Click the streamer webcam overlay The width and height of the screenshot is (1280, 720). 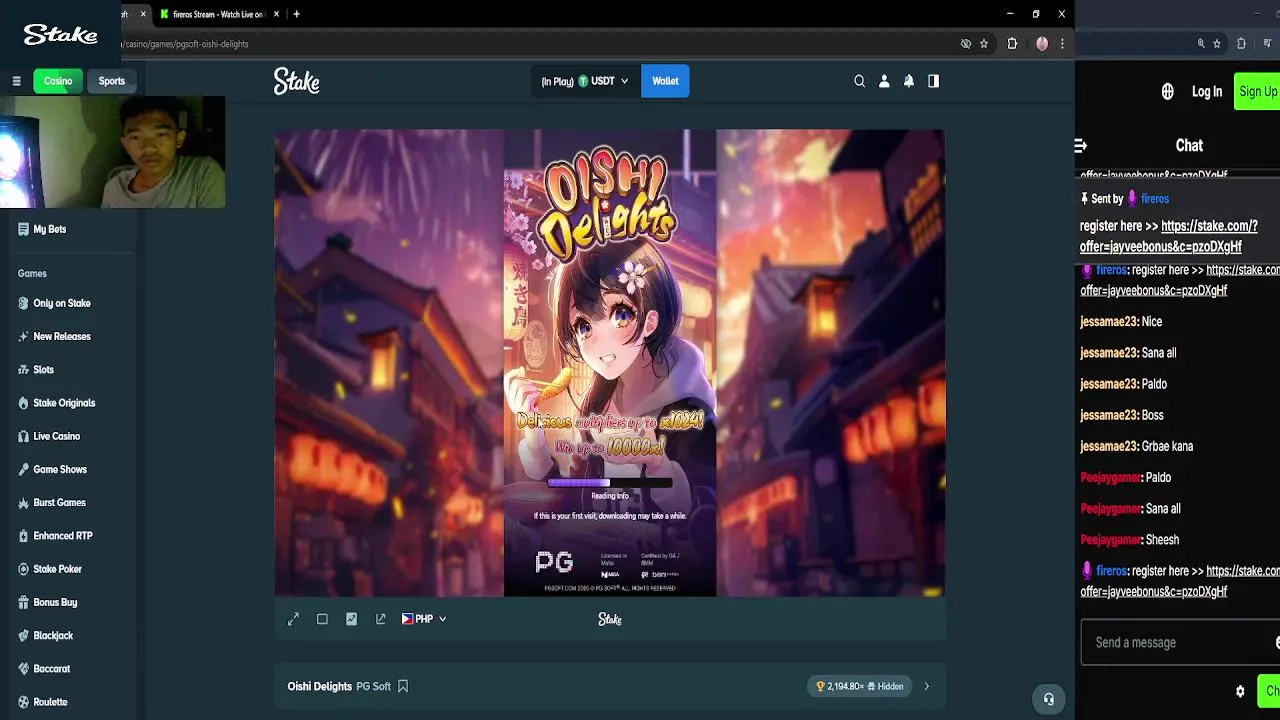(112, 152)
